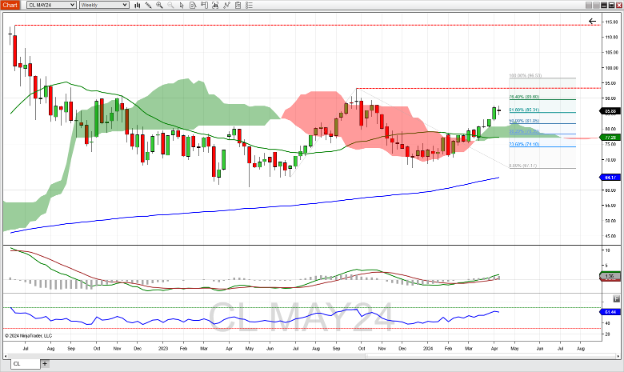Screen dimensions: 624x372
Task: Open the CL MAY24 instrument selector dropdown
Action: tap(51, 5)
